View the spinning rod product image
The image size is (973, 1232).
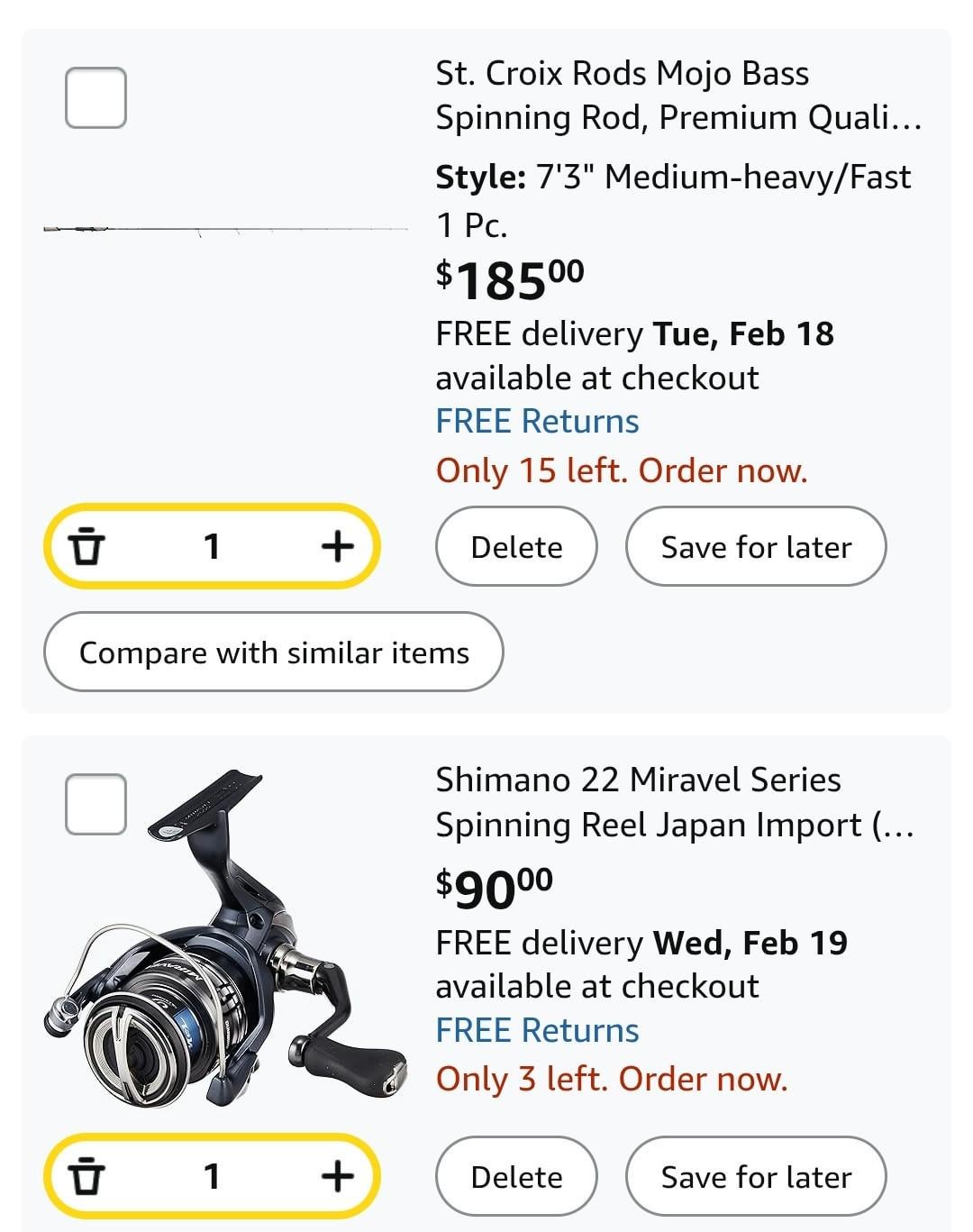(225, 231)
